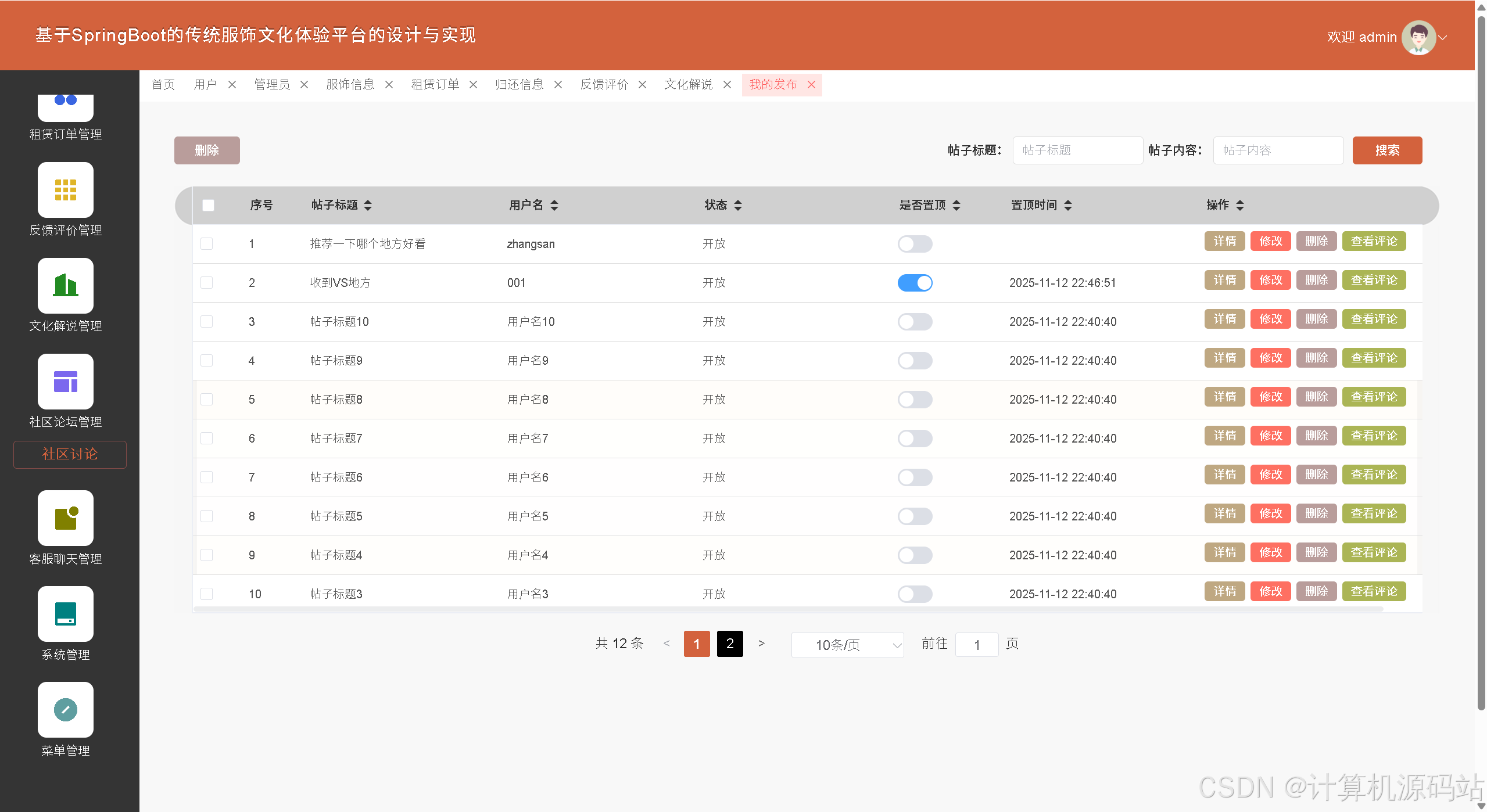The height and width of the screenshot is (812, 1487).
Task: Open the 反馈评价管理 grid icon
Action: point(65,190)
